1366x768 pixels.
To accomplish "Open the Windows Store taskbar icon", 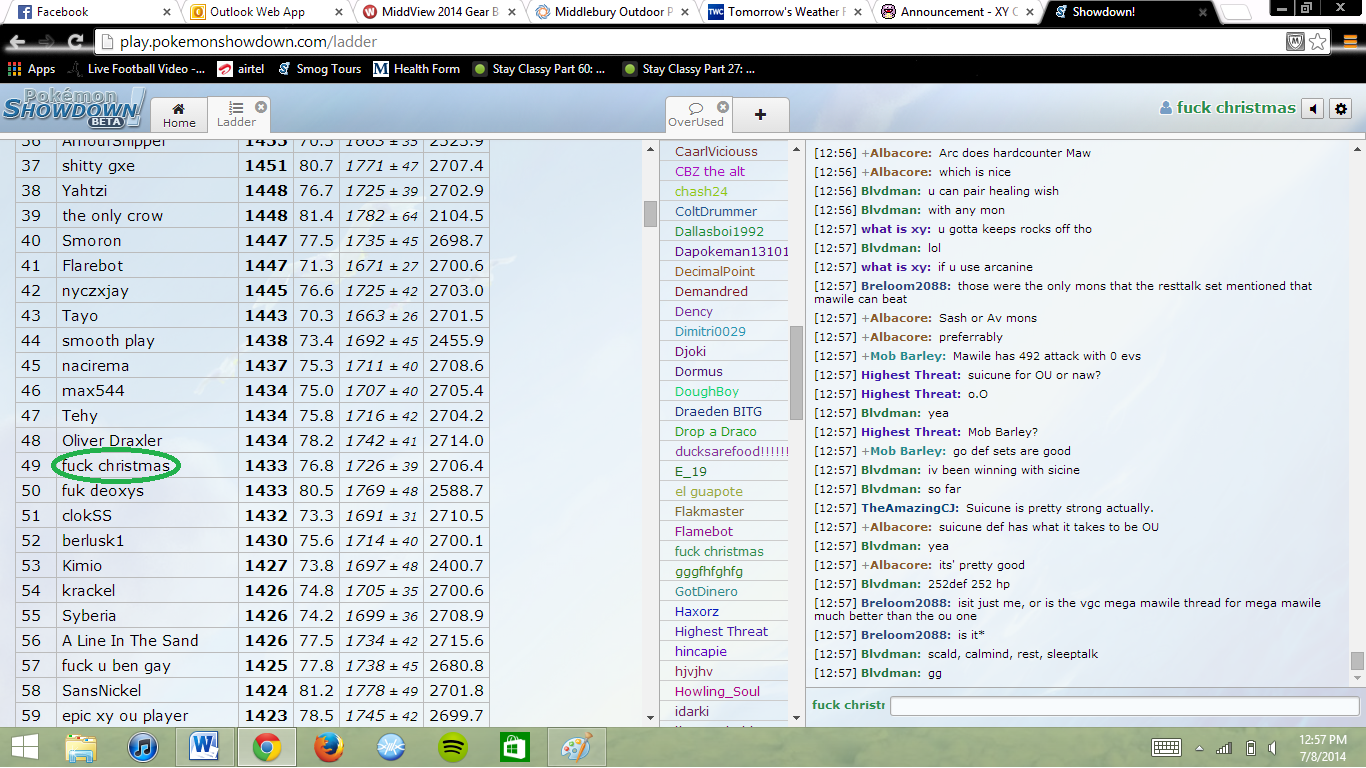I will pos(515,747).
